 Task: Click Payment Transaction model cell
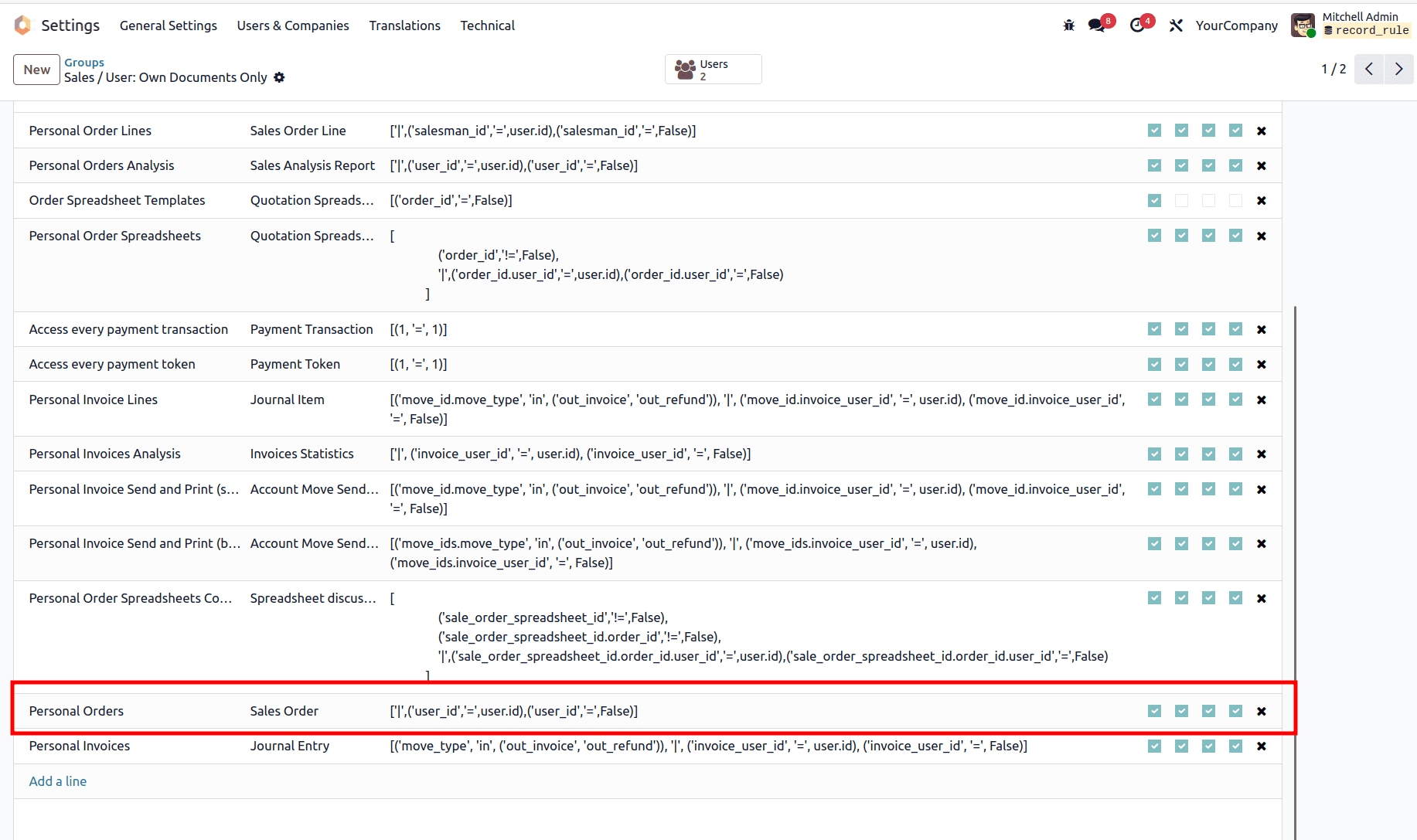[312, 329]
